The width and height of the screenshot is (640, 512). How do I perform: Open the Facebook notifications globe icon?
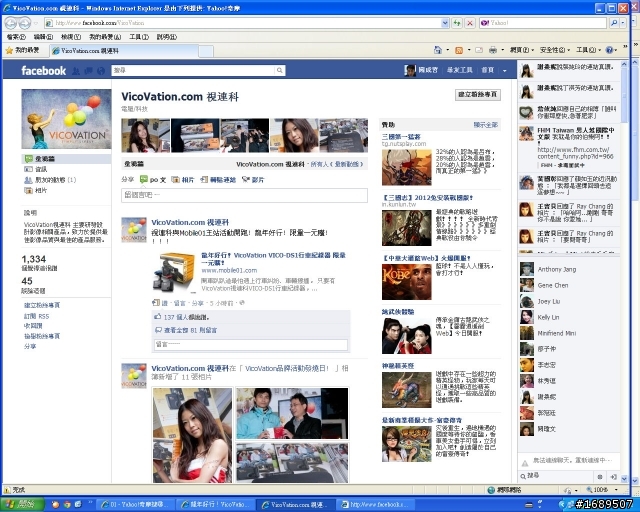pos(101,71)
